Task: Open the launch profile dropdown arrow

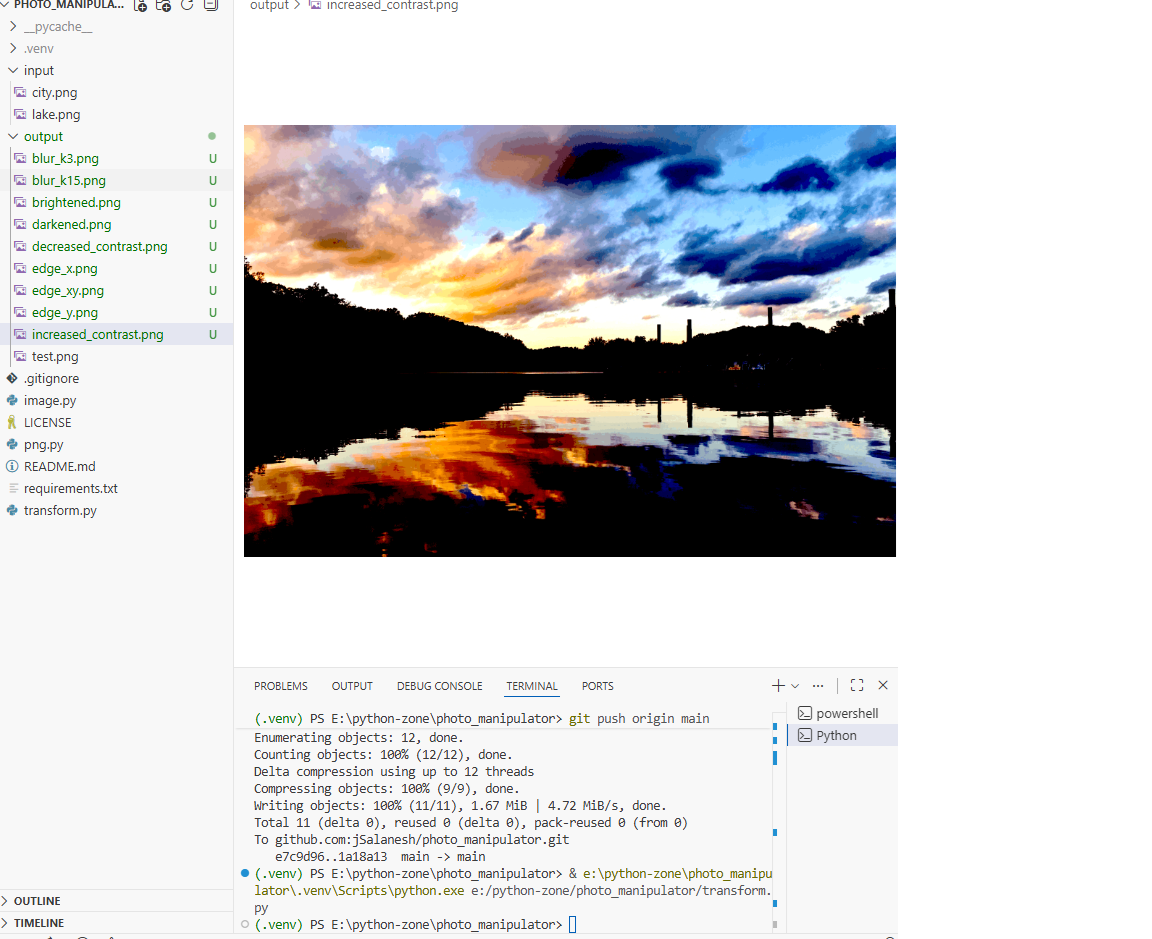Action: (795, 686)
